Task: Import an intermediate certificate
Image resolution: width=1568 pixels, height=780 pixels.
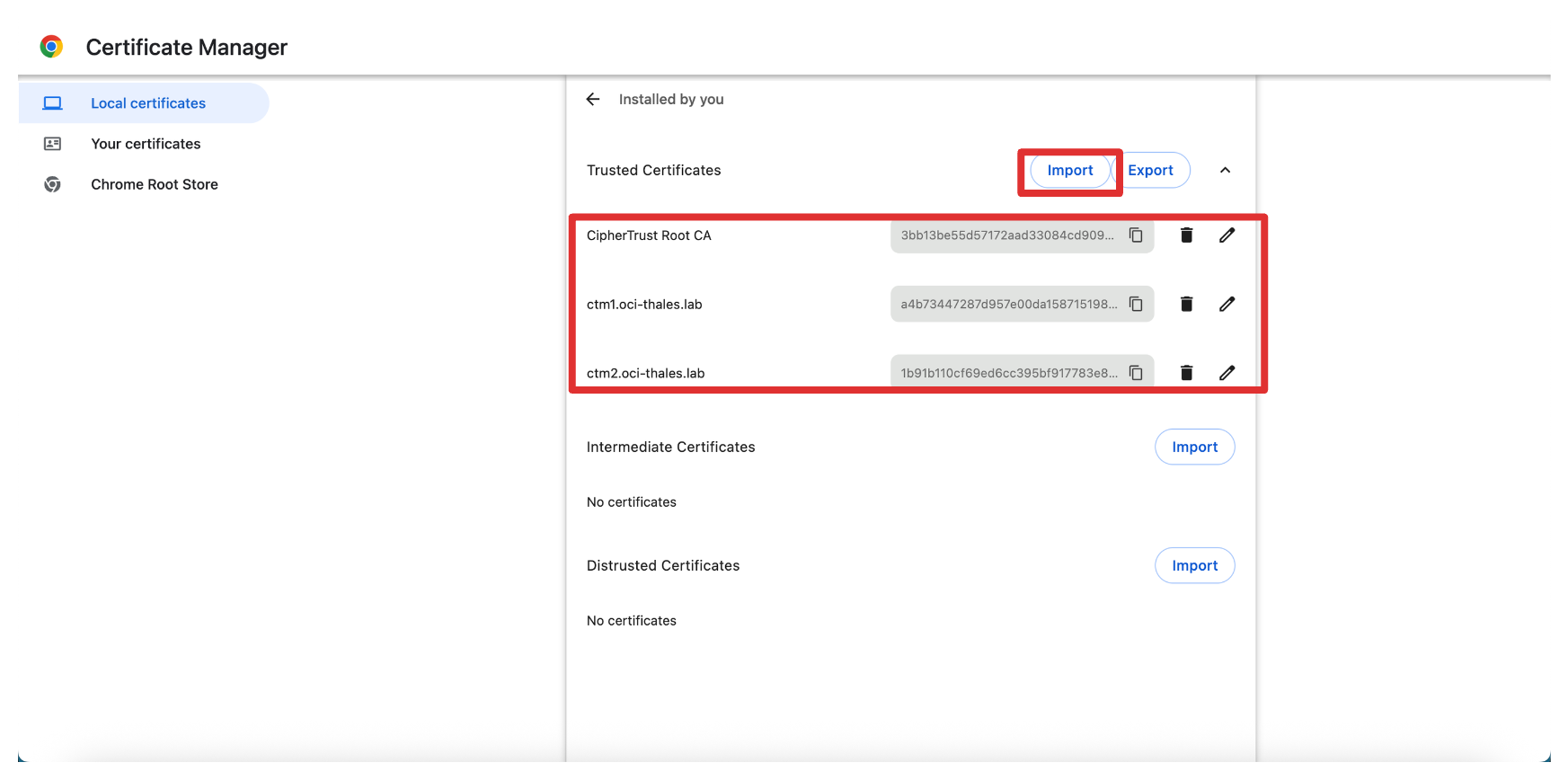Action: click(1194, 448)
